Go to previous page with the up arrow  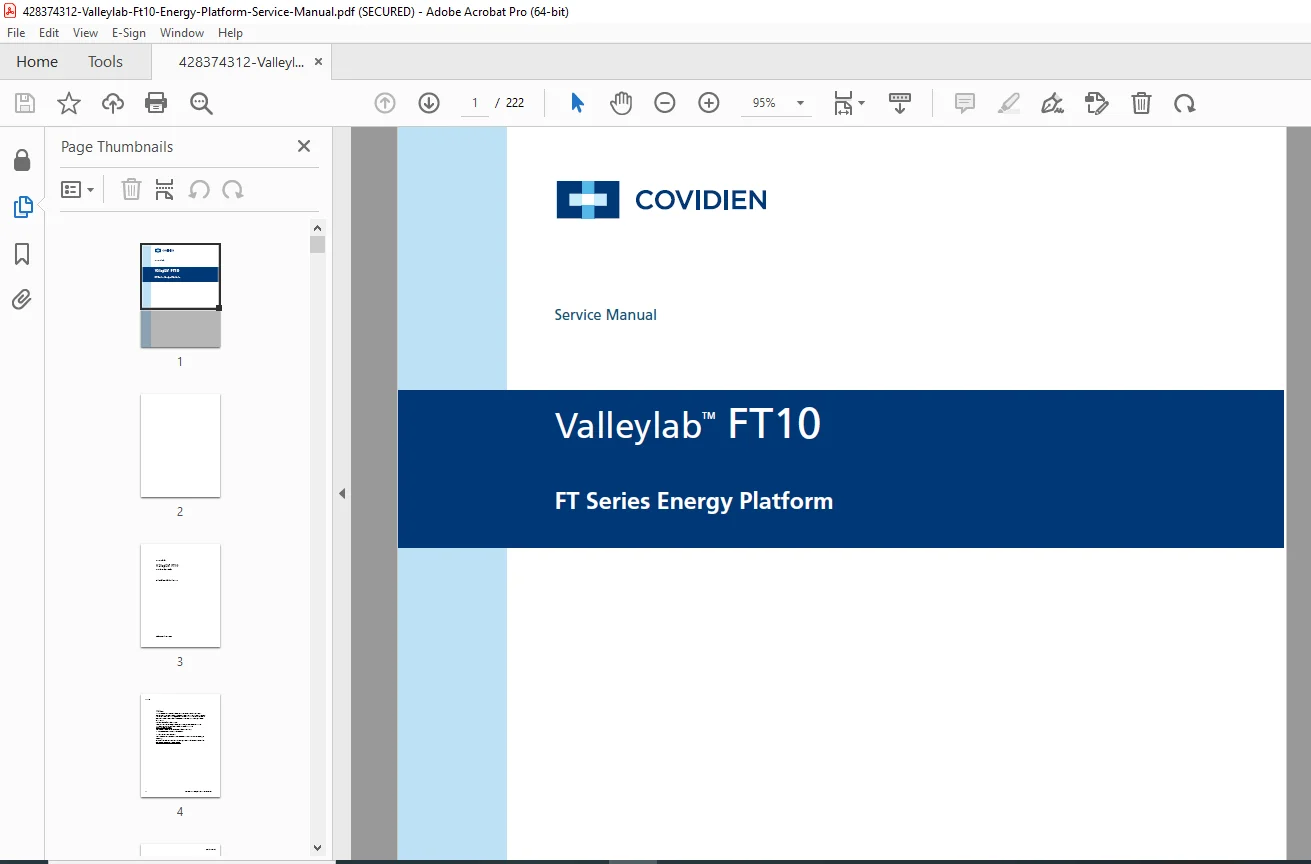385,103
